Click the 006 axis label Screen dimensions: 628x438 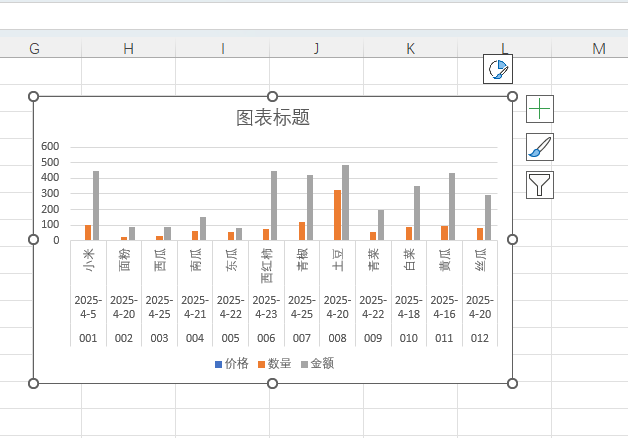tap(266, 338)
